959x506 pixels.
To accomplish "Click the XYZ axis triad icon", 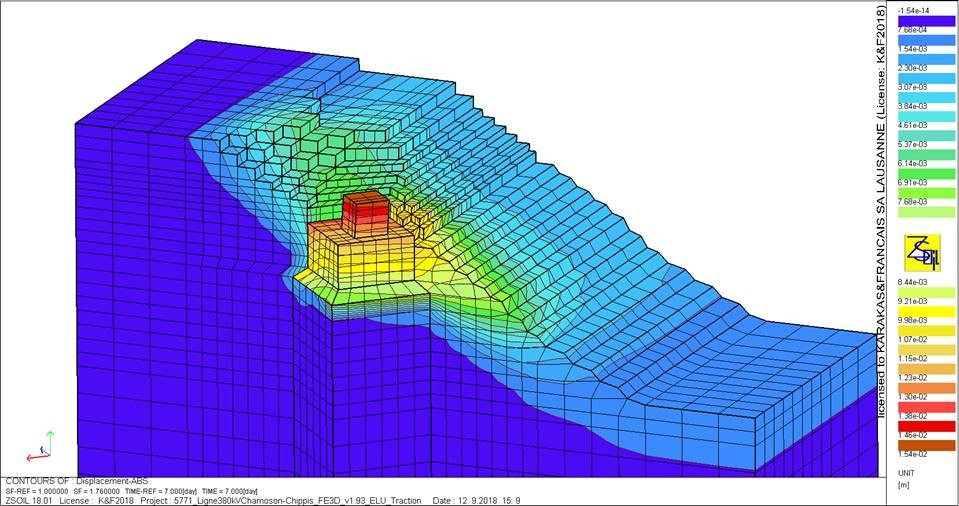I will (40, 446).
